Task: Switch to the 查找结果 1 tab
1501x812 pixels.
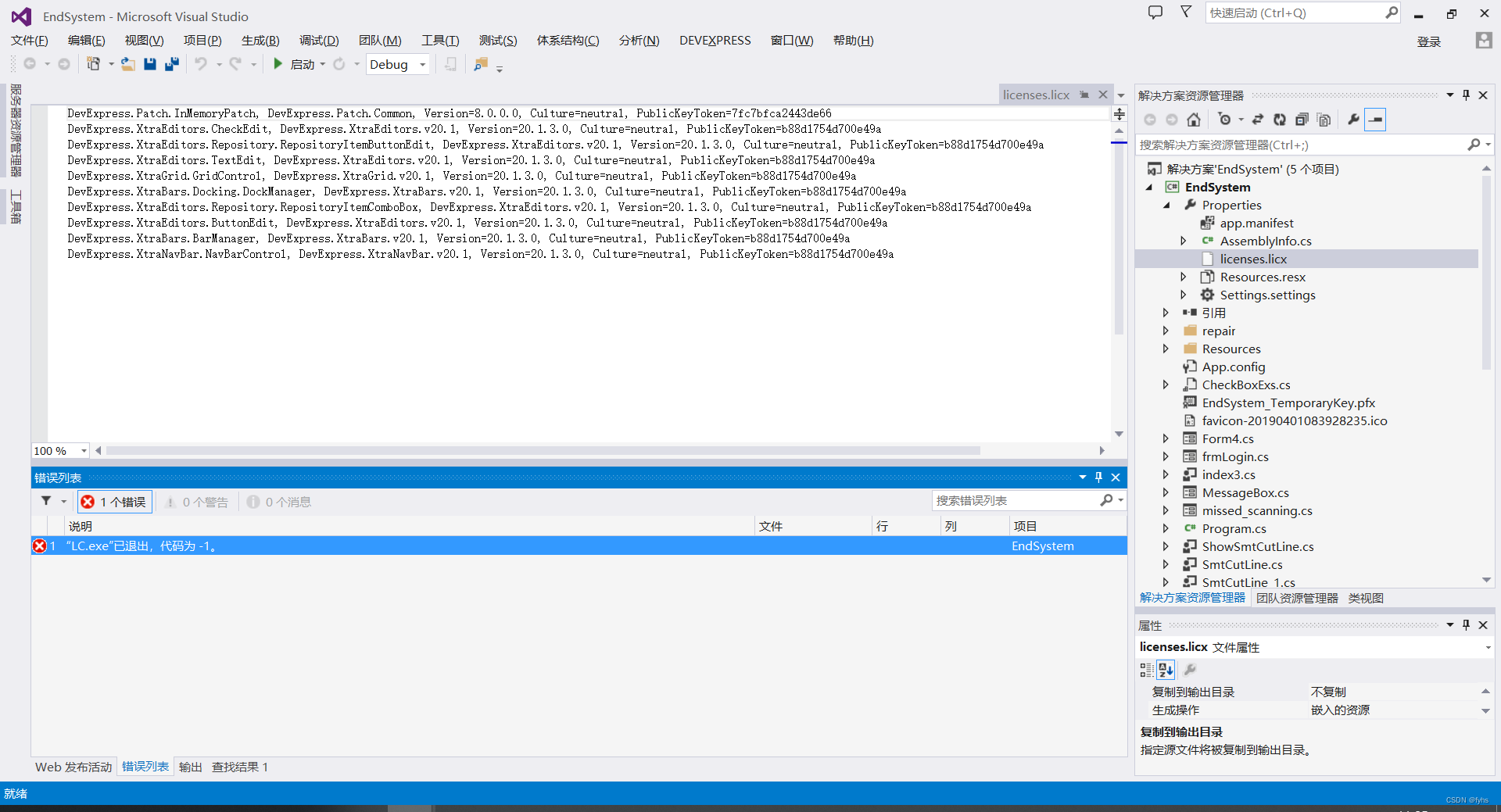Action: point(240,767)
